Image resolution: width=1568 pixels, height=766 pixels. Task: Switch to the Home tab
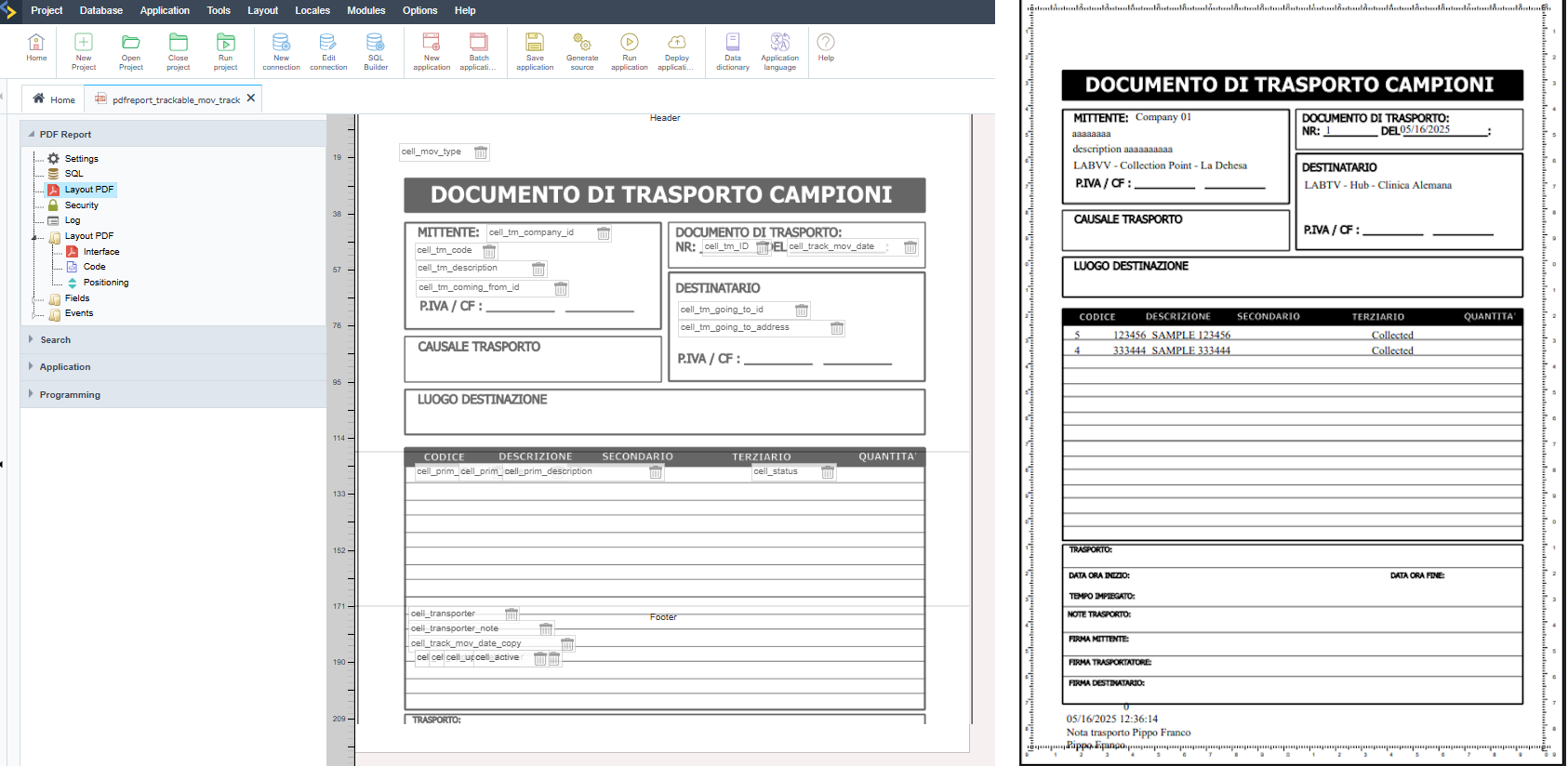54,99
